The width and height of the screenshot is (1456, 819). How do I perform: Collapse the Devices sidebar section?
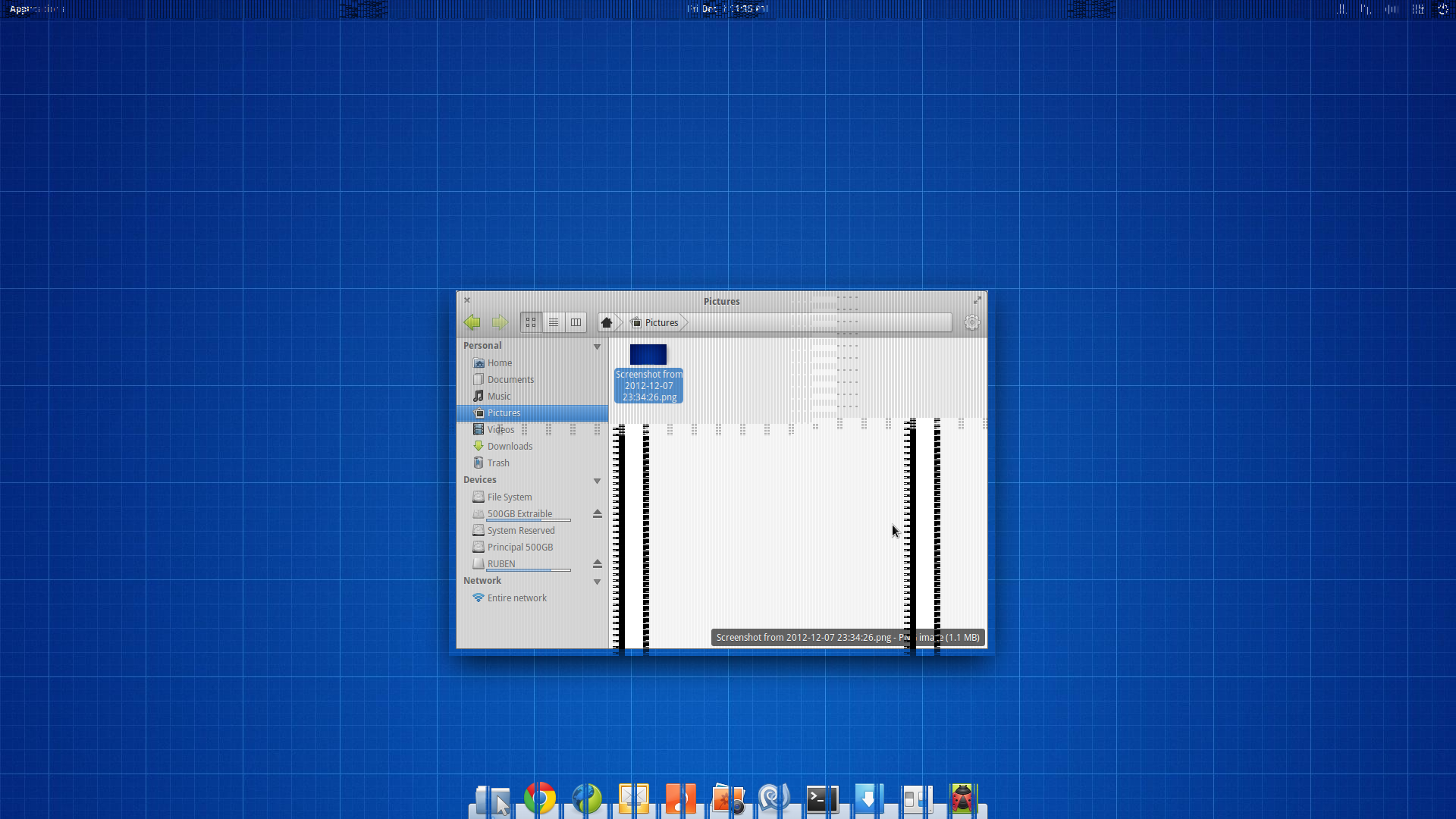click(597, 481)
